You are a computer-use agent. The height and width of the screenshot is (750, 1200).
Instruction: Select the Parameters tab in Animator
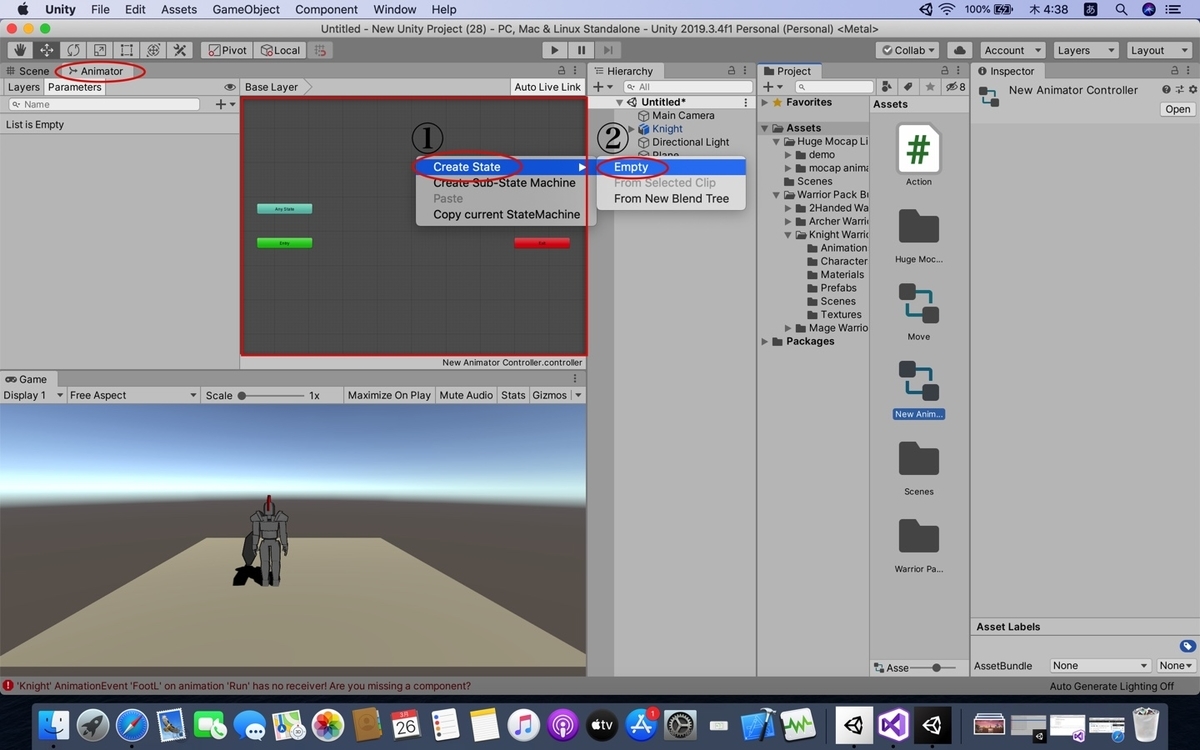[75, 87]
